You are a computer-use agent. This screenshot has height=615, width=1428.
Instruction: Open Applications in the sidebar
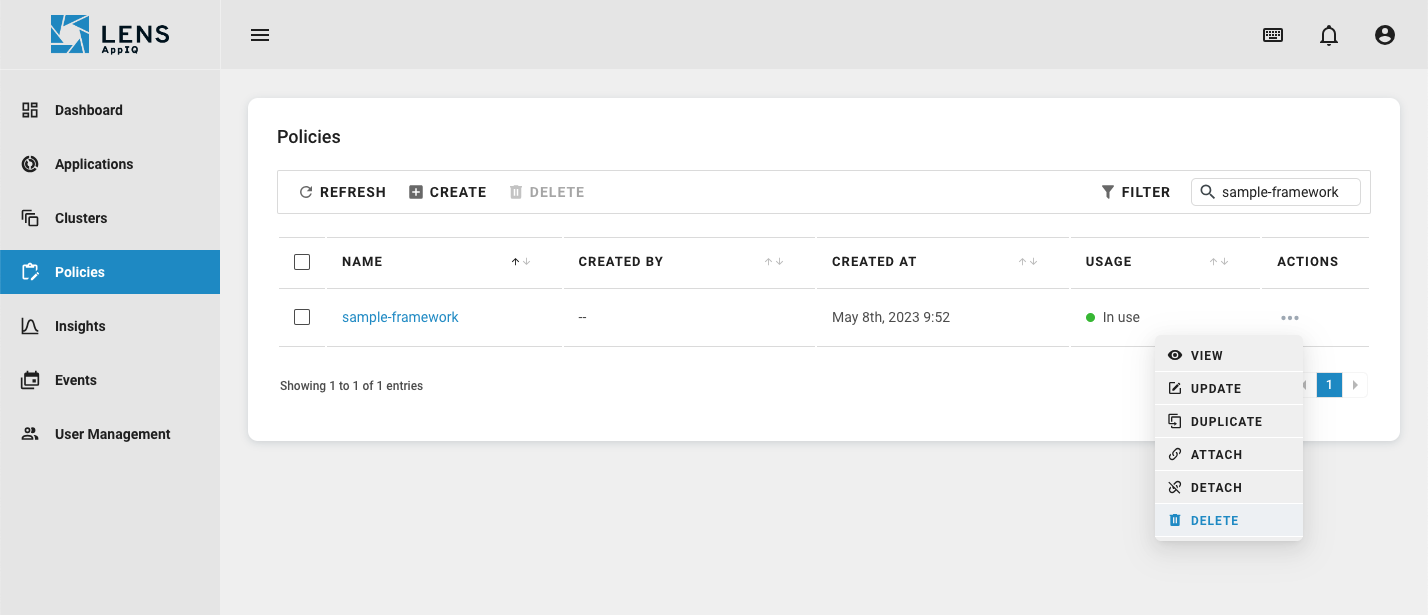point(110,164)
